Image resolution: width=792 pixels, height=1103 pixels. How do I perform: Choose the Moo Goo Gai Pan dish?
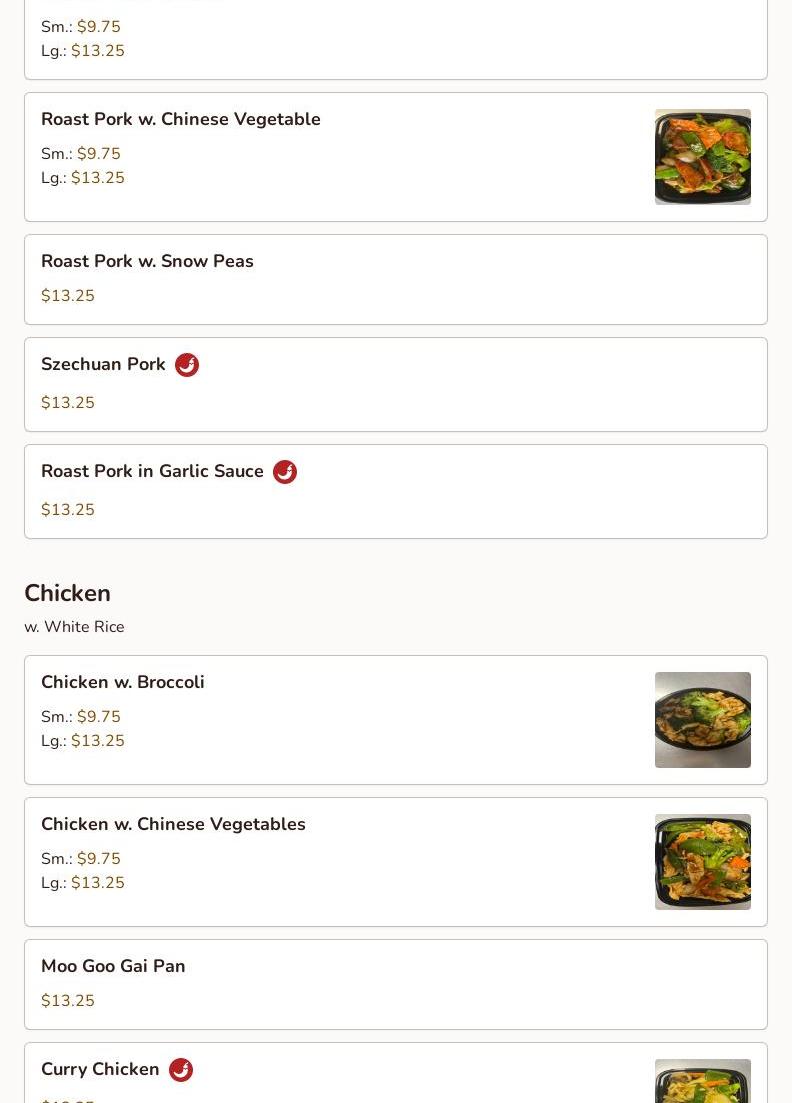[396, 984]
